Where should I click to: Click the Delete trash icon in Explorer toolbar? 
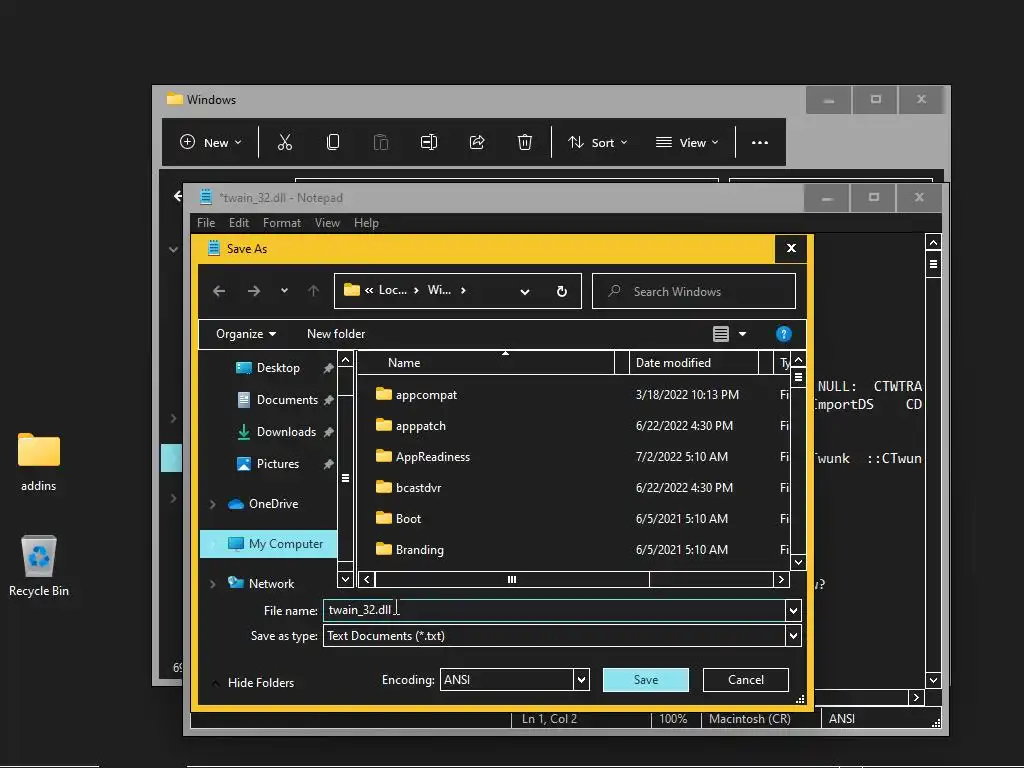coord(524,142)
